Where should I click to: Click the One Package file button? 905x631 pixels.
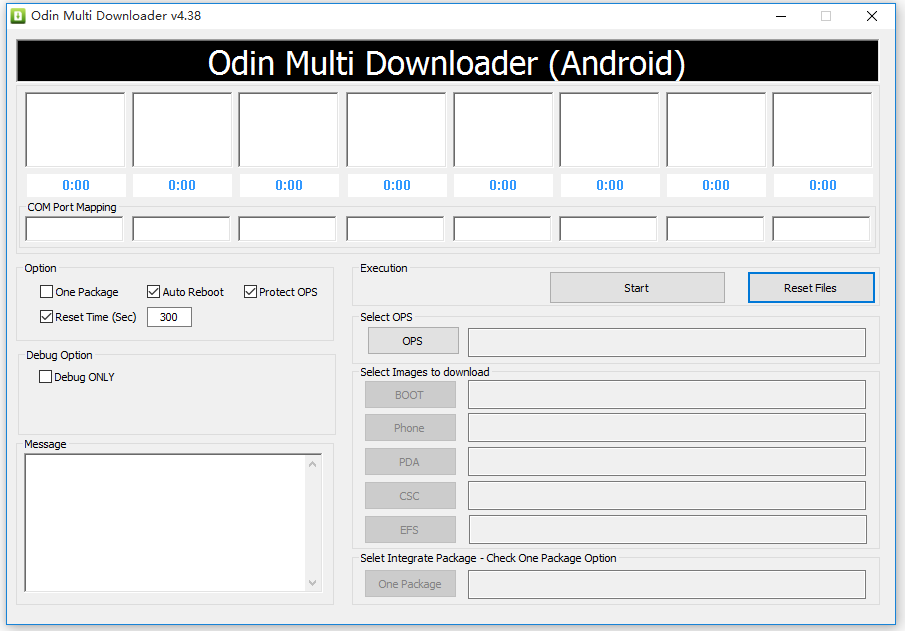(x=410, y=584)
